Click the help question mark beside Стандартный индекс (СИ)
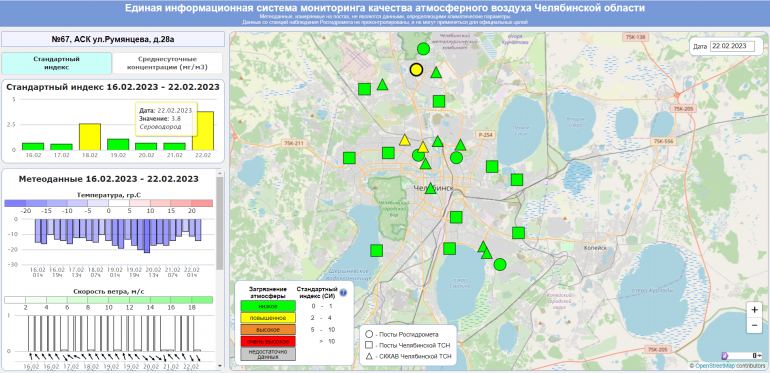 tap(343, 293)
